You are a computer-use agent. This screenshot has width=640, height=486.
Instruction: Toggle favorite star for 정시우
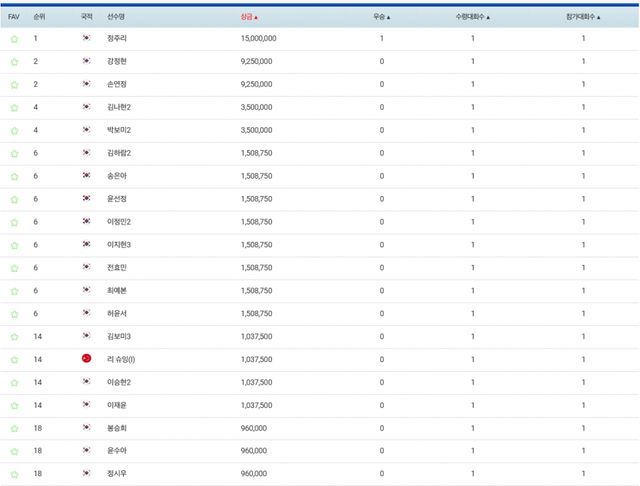14,474
